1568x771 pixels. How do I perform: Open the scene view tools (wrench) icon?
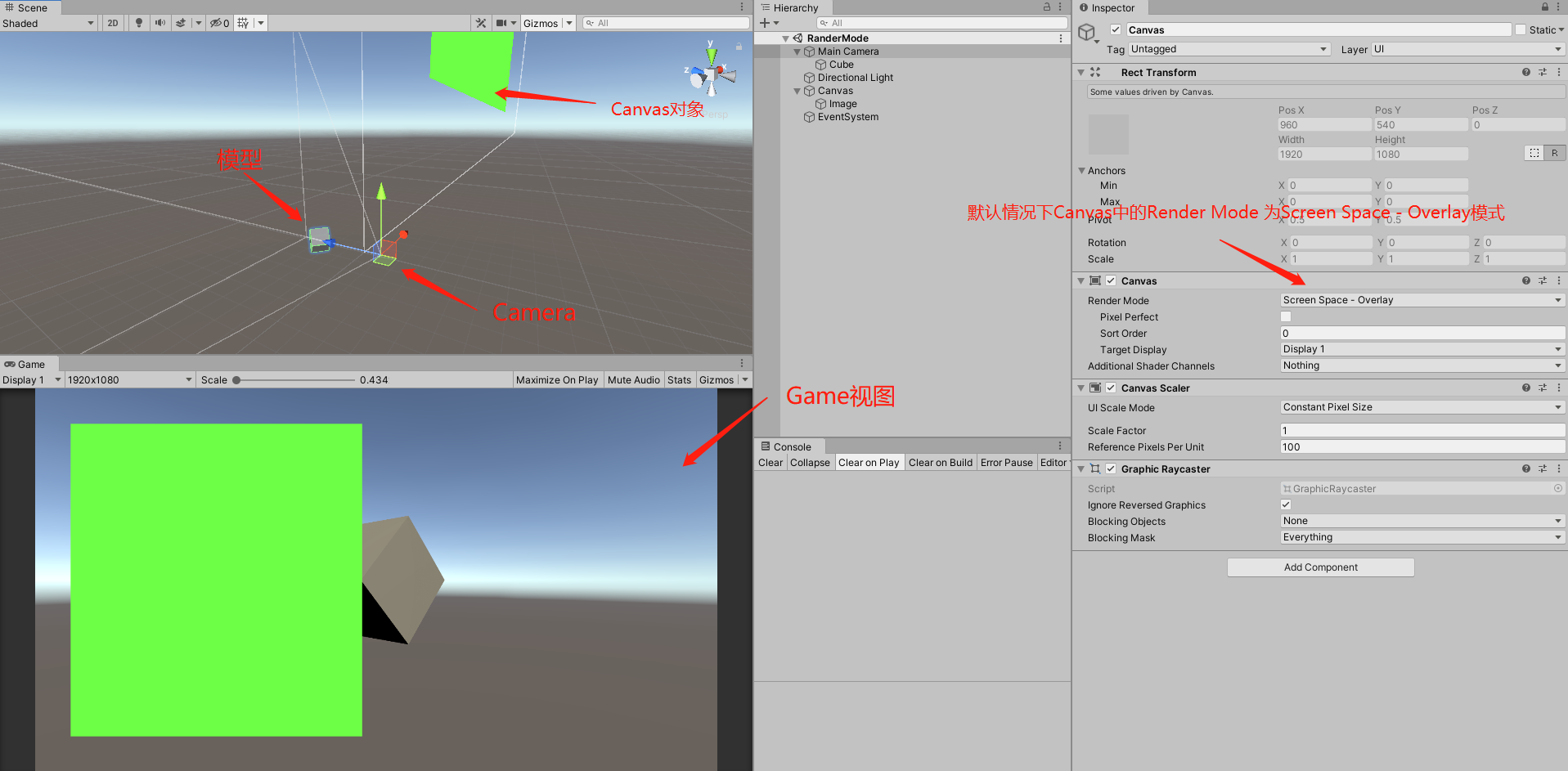tap(480, 23)
